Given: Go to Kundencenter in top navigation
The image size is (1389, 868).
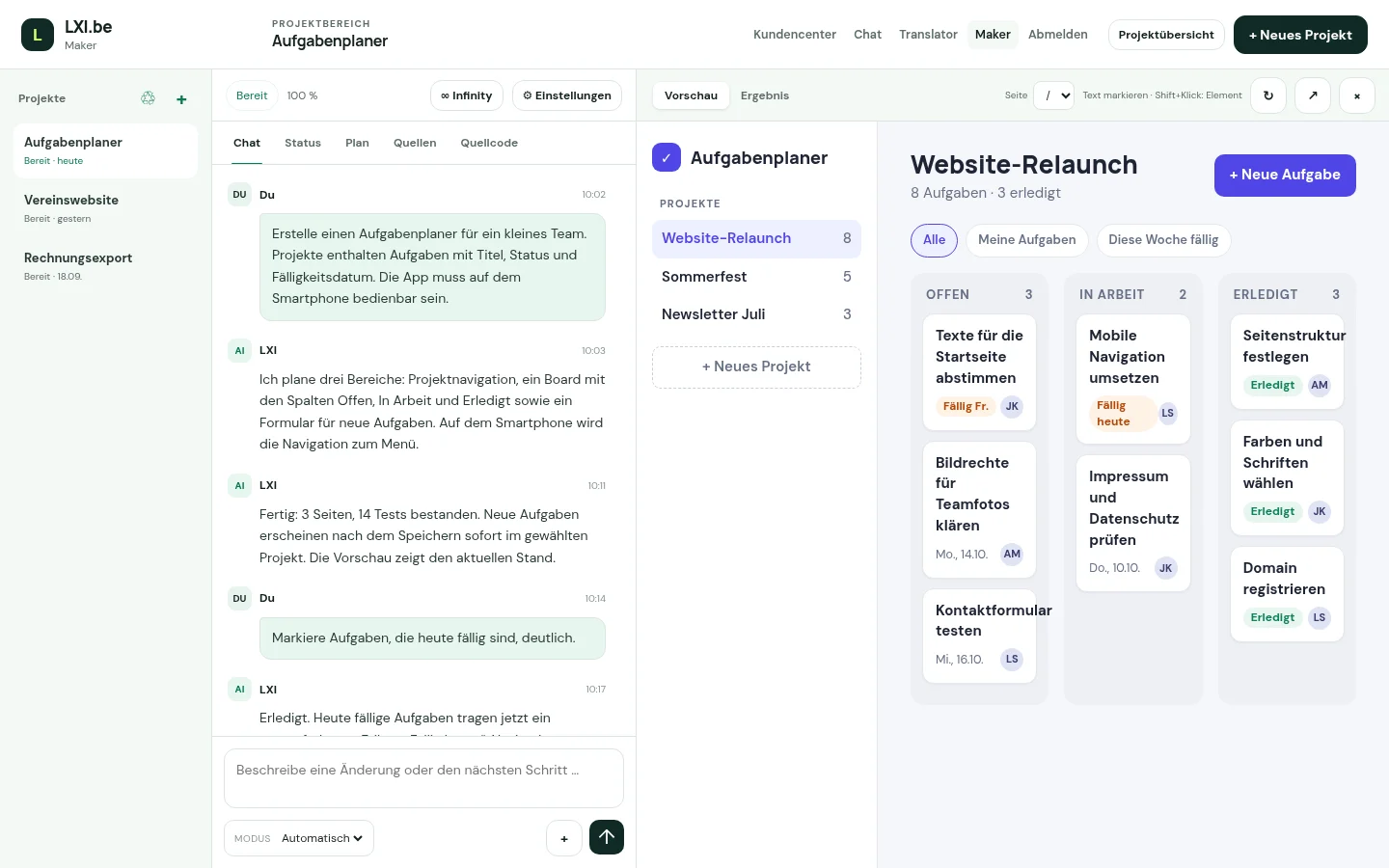Looking at the screenshot, I should [x=795, y=35].
